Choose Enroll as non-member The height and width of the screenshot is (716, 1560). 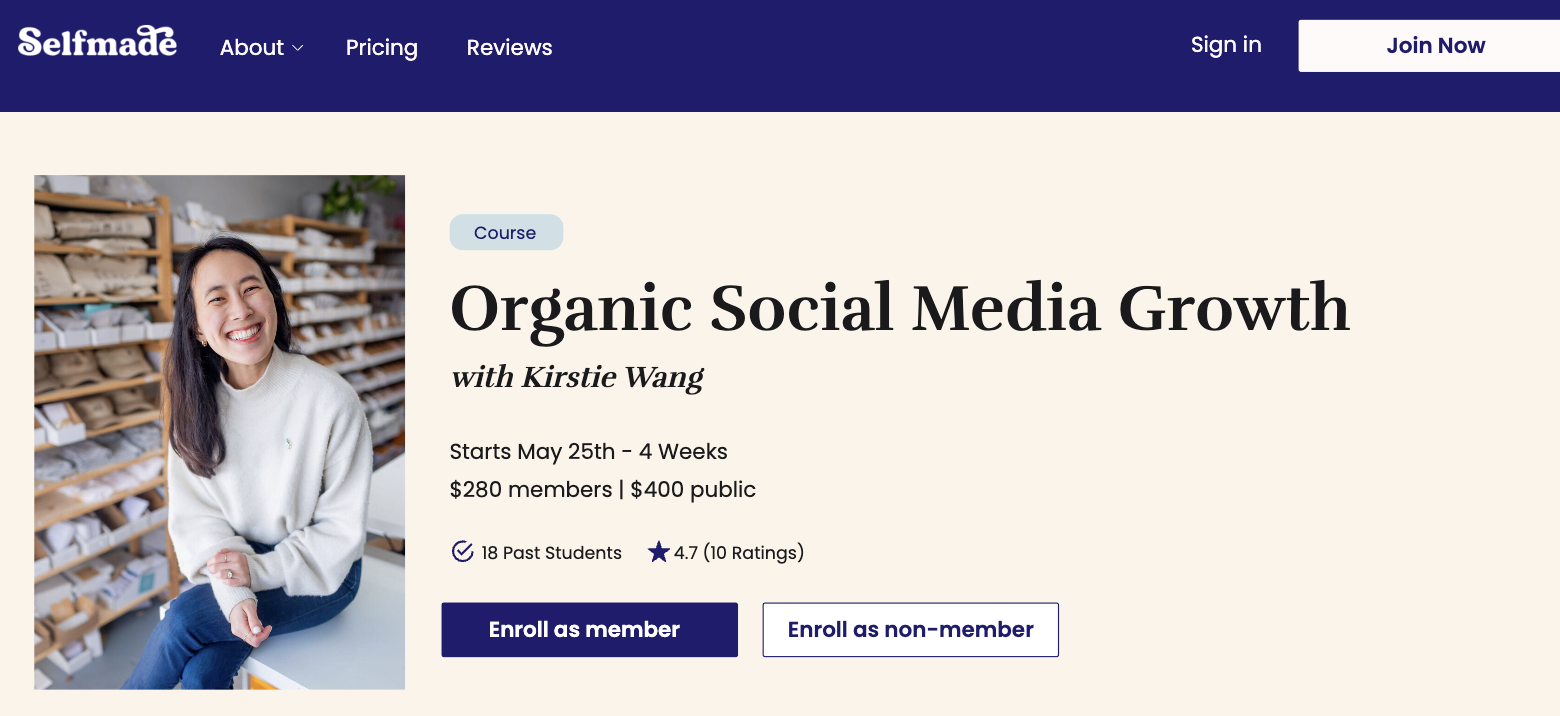click(x=910, y=630)
